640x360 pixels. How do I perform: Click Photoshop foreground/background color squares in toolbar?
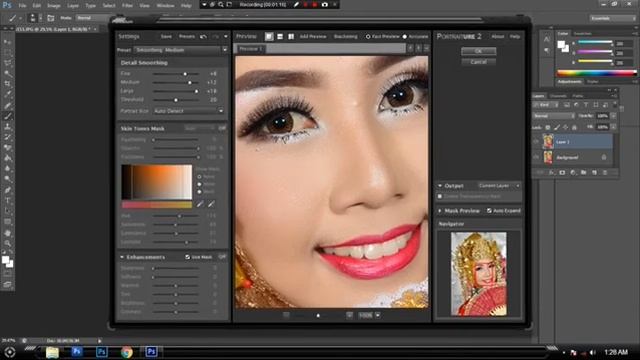click(7, 262)
